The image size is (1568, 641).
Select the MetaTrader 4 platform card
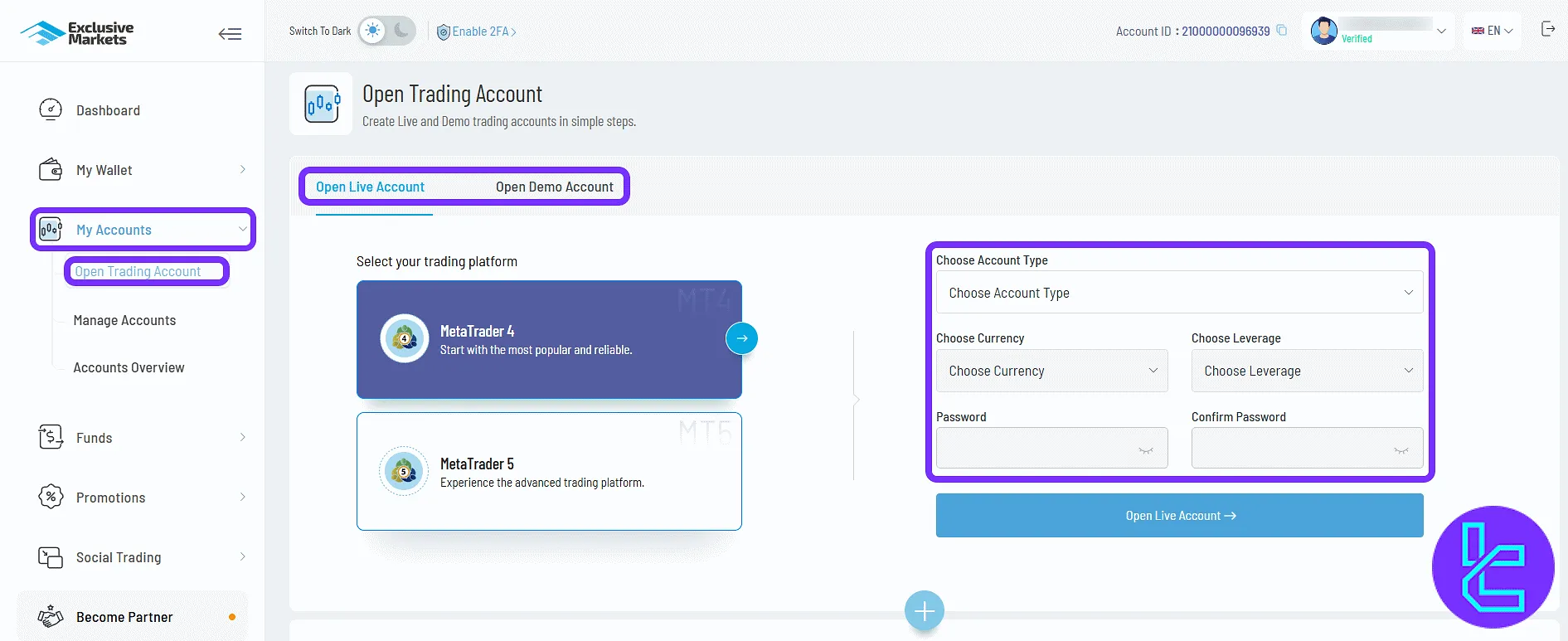click(x=549, y=339)
